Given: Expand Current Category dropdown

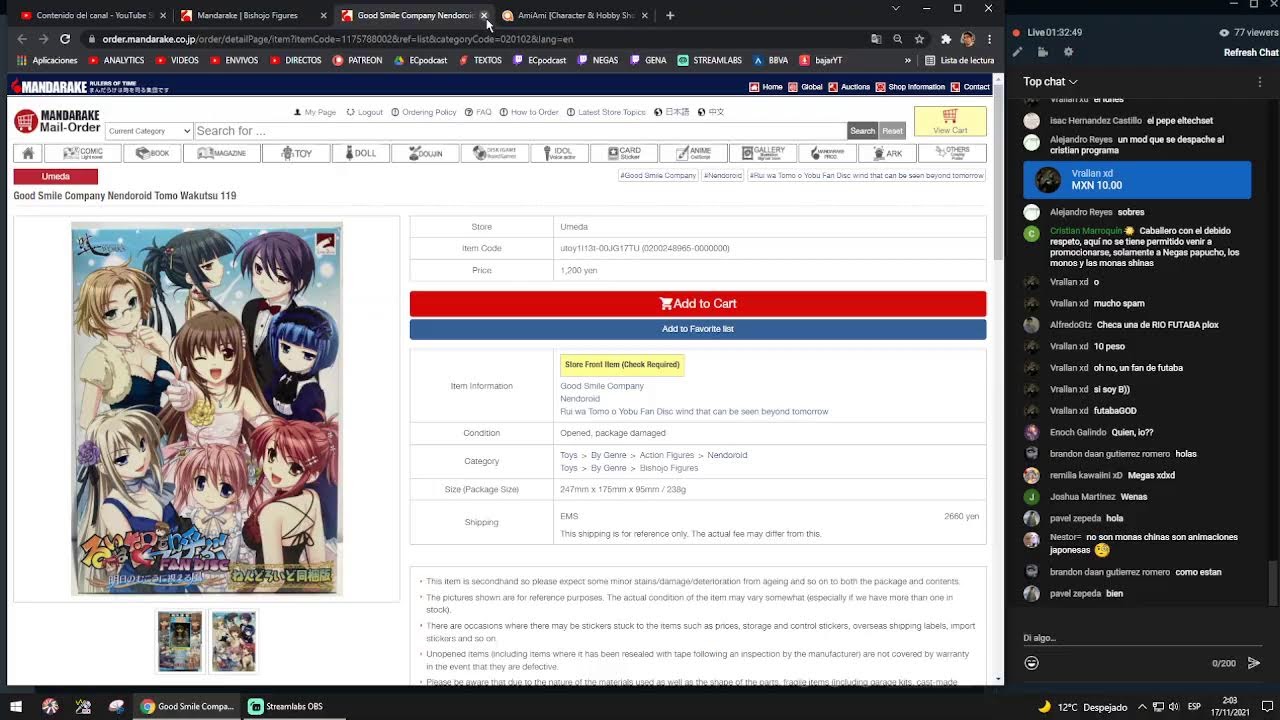Looking at the screenshot, I should 148,131.
